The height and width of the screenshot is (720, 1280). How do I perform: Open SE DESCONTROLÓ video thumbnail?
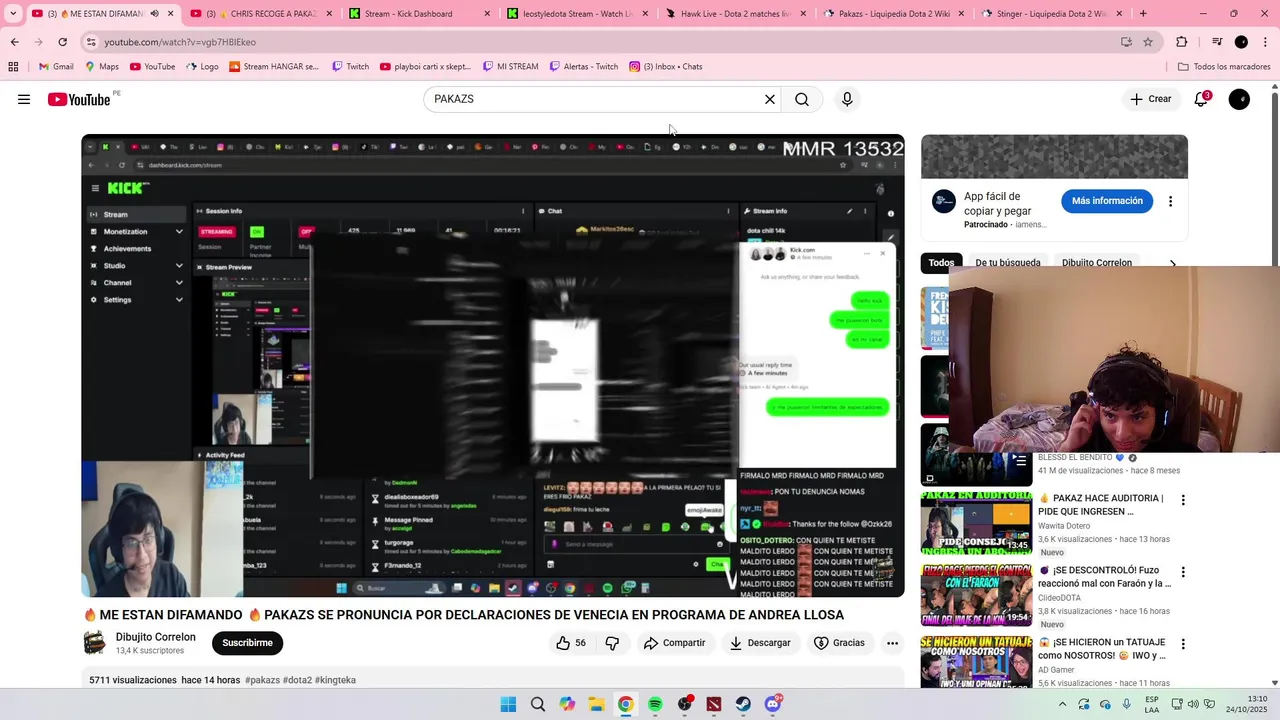[976, 594]
